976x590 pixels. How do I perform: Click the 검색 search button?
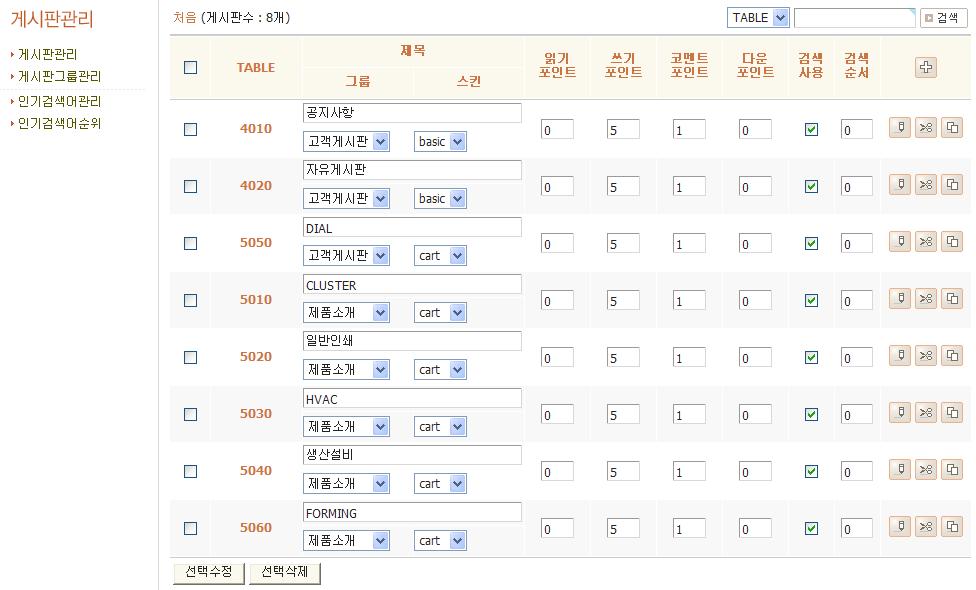[x=943, y=18]
